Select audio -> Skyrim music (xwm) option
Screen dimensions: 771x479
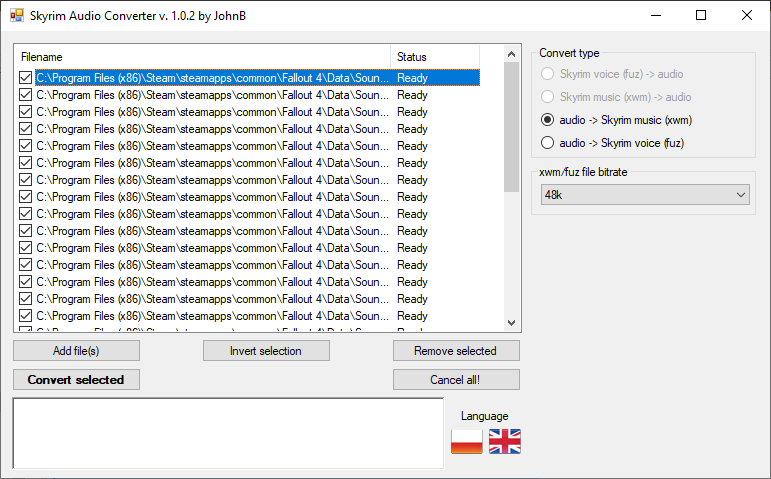point(547,120)
